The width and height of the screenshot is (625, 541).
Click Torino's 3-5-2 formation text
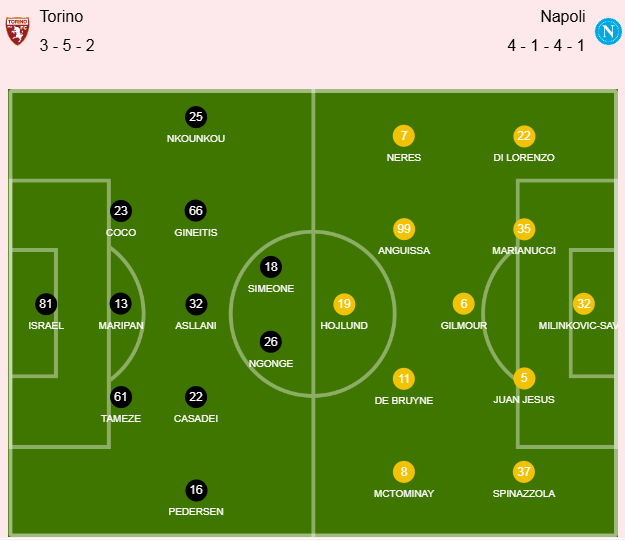point(67,45)
